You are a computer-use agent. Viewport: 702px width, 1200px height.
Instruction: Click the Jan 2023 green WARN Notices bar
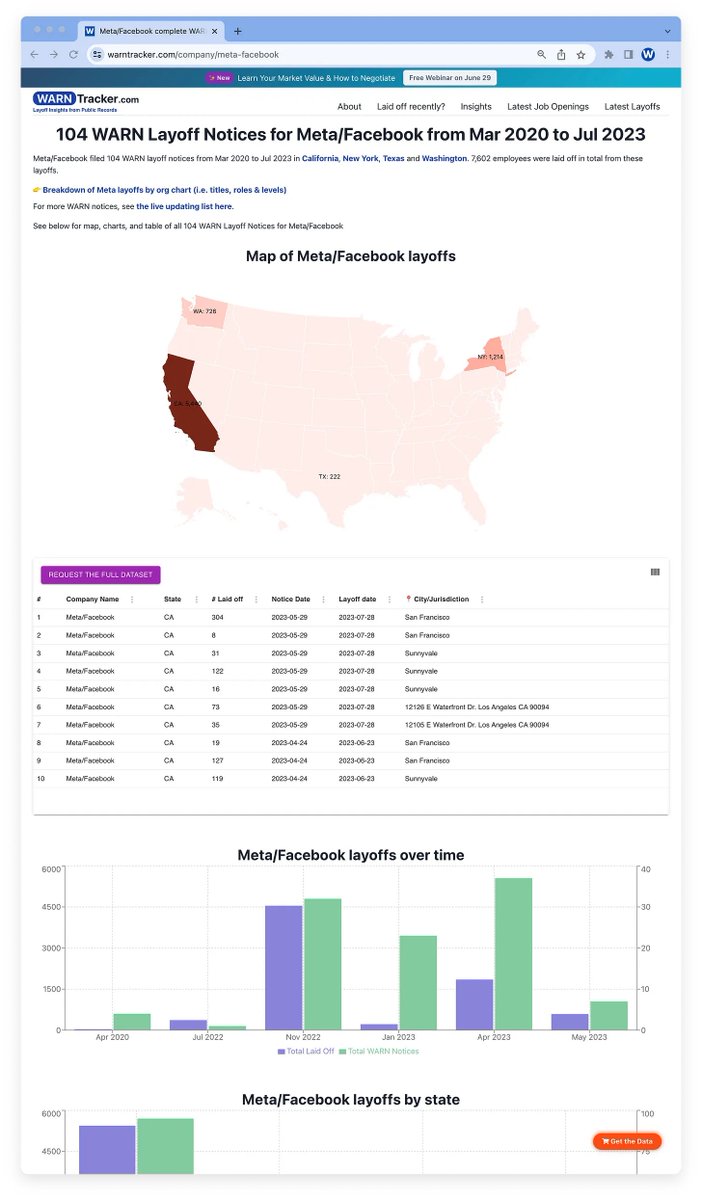pyautogui.click(x=418, y=982)
